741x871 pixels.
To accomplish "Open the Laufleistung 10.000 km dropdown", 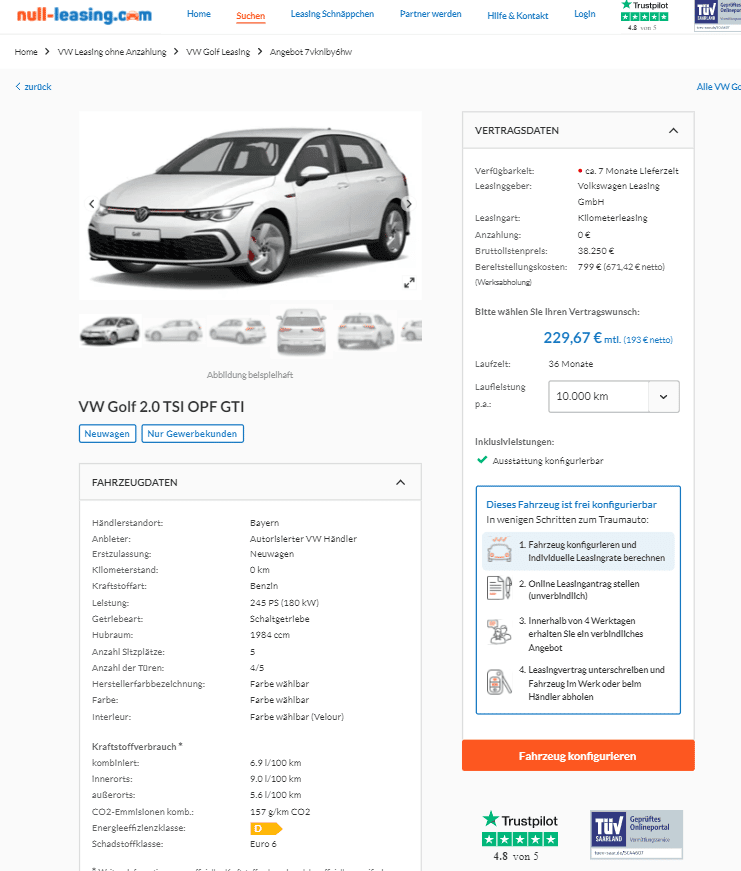I will [614, 397].
